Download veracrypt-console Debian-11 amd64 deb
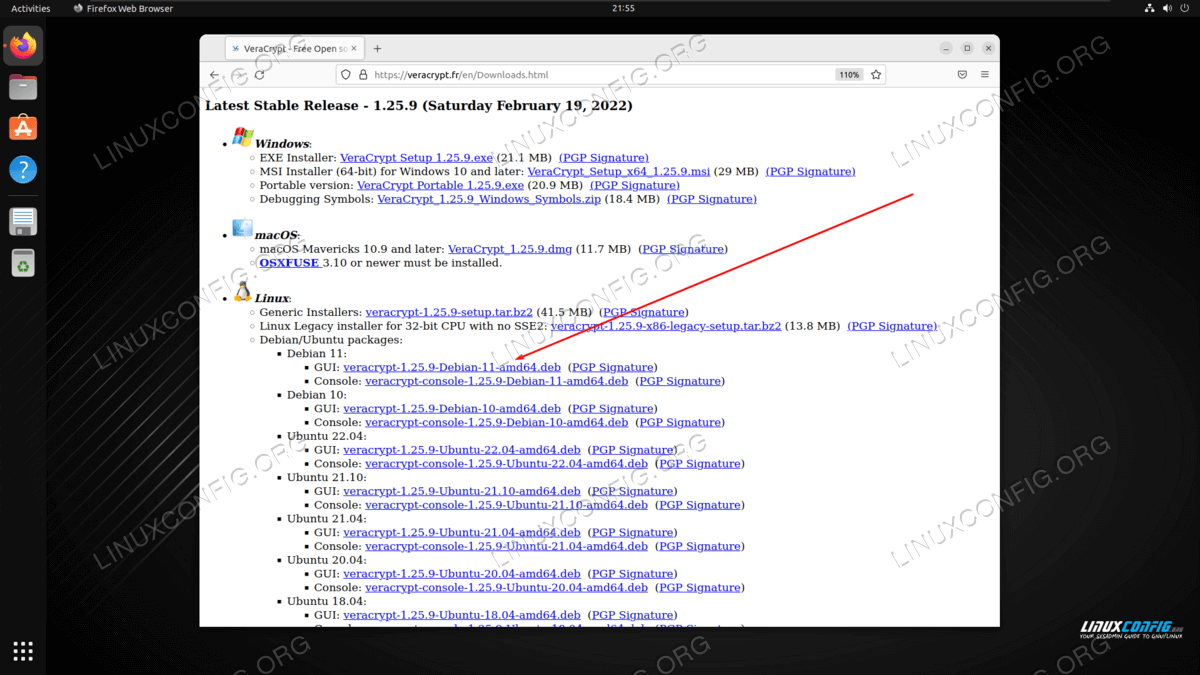This screenshot has width=1200, height=675. tap(497, 381)
